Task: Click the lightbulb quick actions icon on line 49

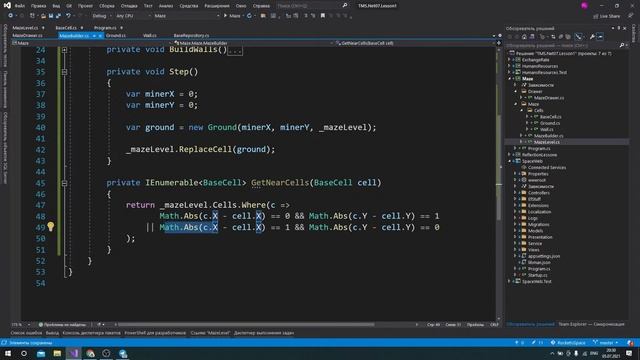Action: [51, 227]
